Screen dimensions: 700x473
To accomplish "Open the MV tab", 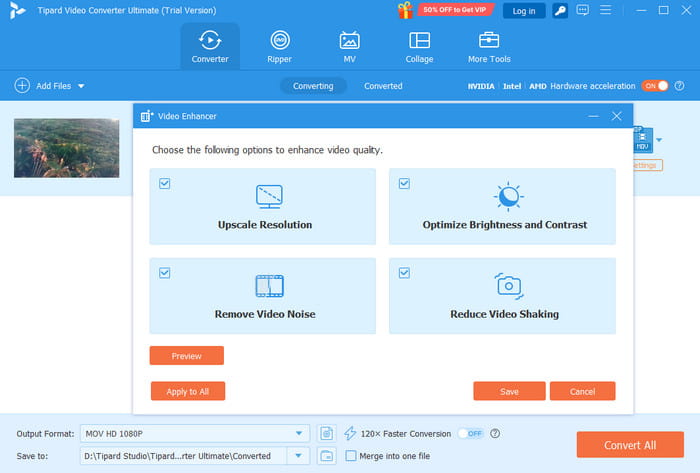I will coord(350,46).
